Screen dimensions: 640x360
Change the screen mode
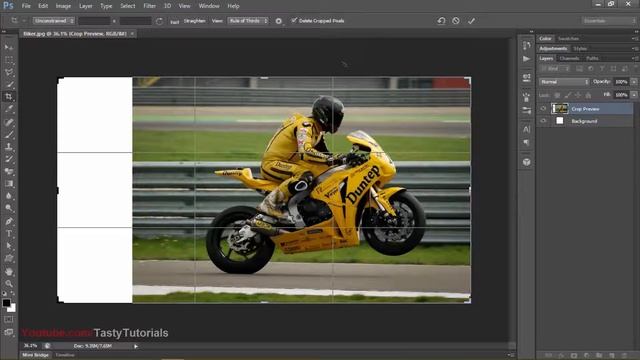[x=9, y=332]
